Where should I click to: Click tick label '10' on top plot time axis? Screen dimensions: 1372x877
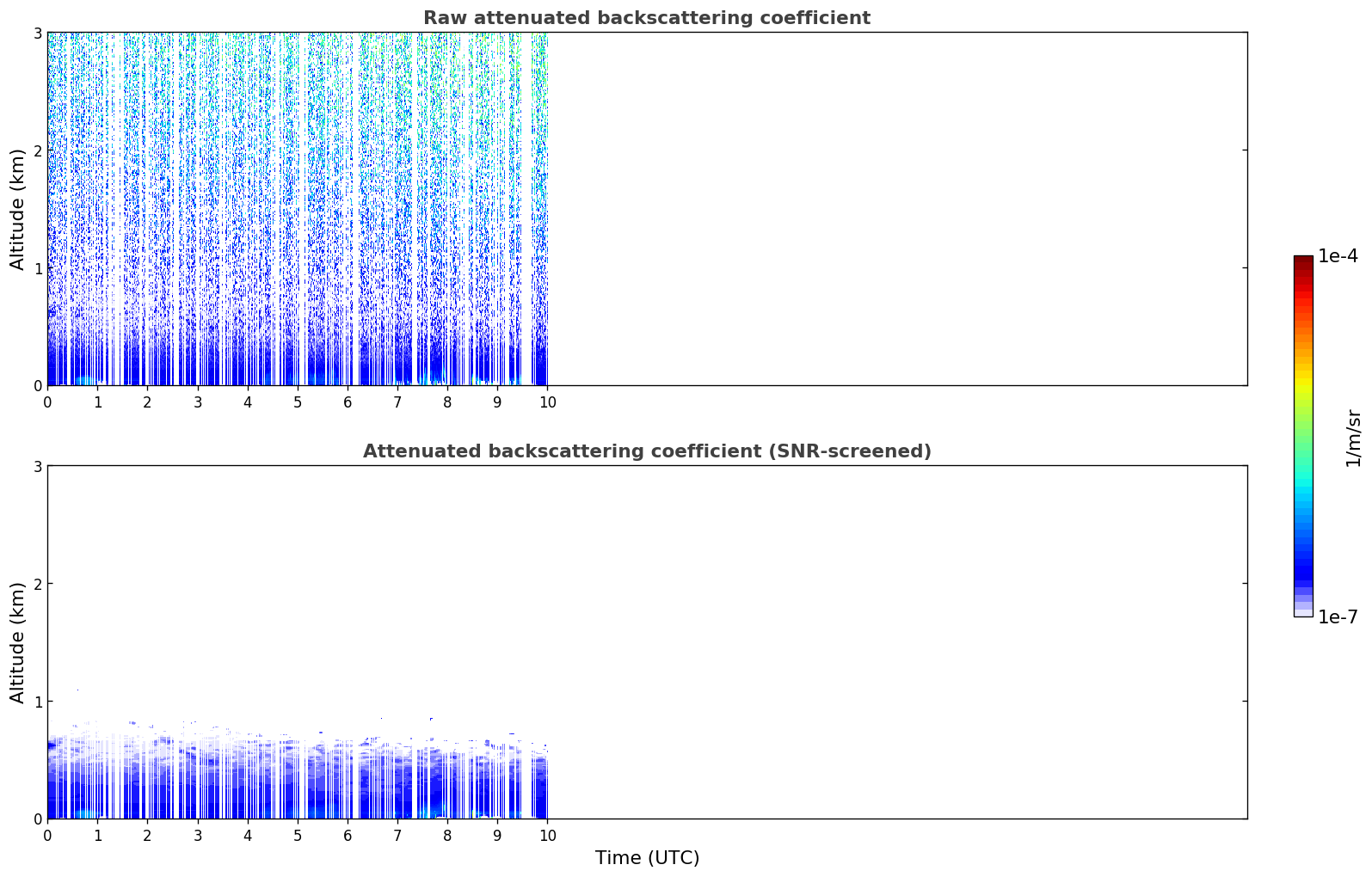point(547,402)
